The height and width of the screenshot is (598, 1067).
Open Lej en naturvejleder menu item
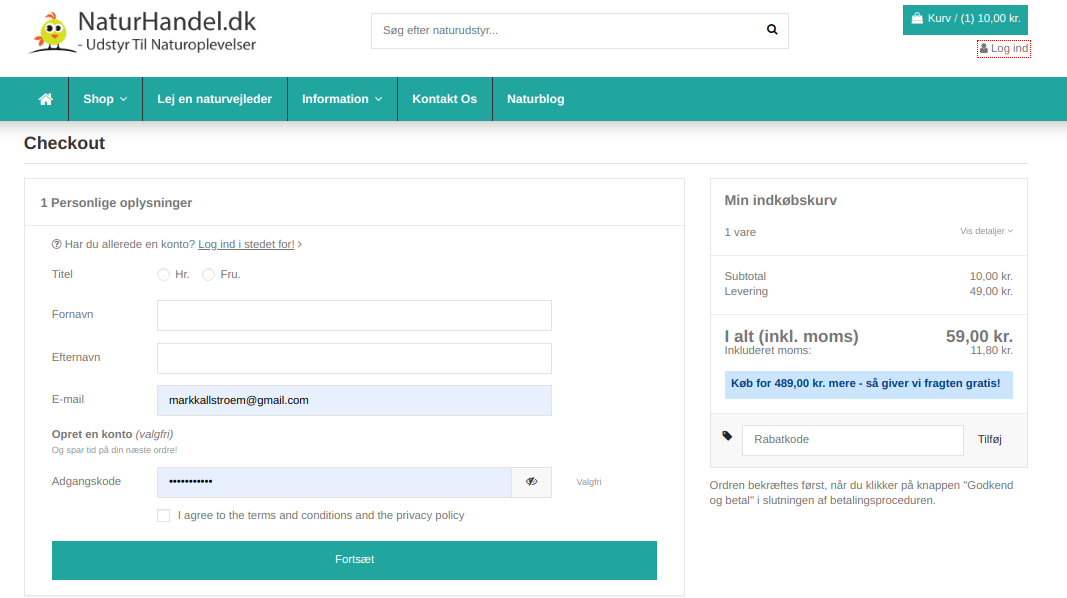click(x=214, y=99)
